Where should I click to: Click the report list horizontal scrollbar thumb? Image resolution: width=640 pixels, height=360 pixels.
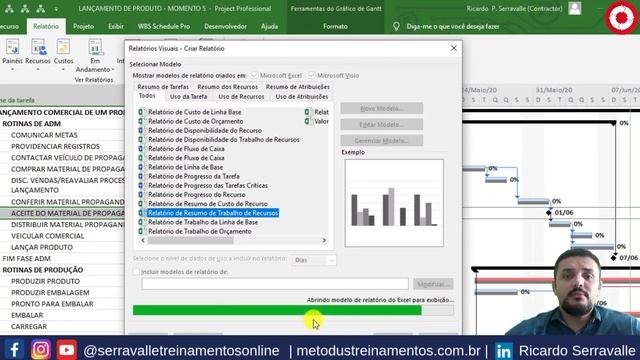[191, 240]
